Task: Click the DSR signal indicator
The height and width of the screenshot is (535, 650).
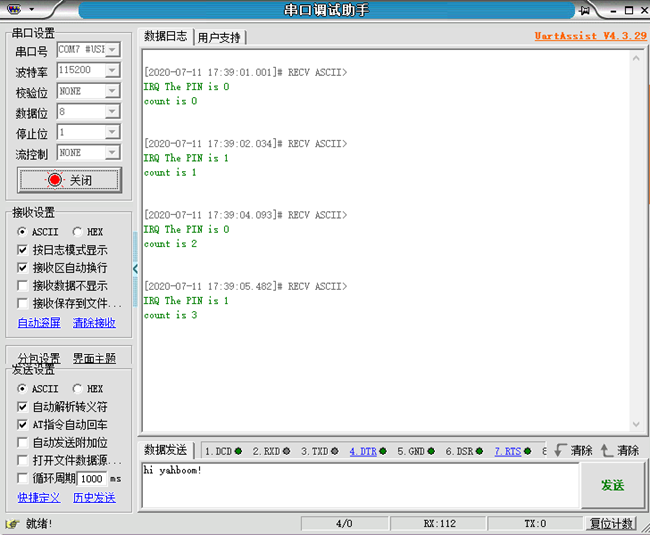Action: tap(479, 451)
